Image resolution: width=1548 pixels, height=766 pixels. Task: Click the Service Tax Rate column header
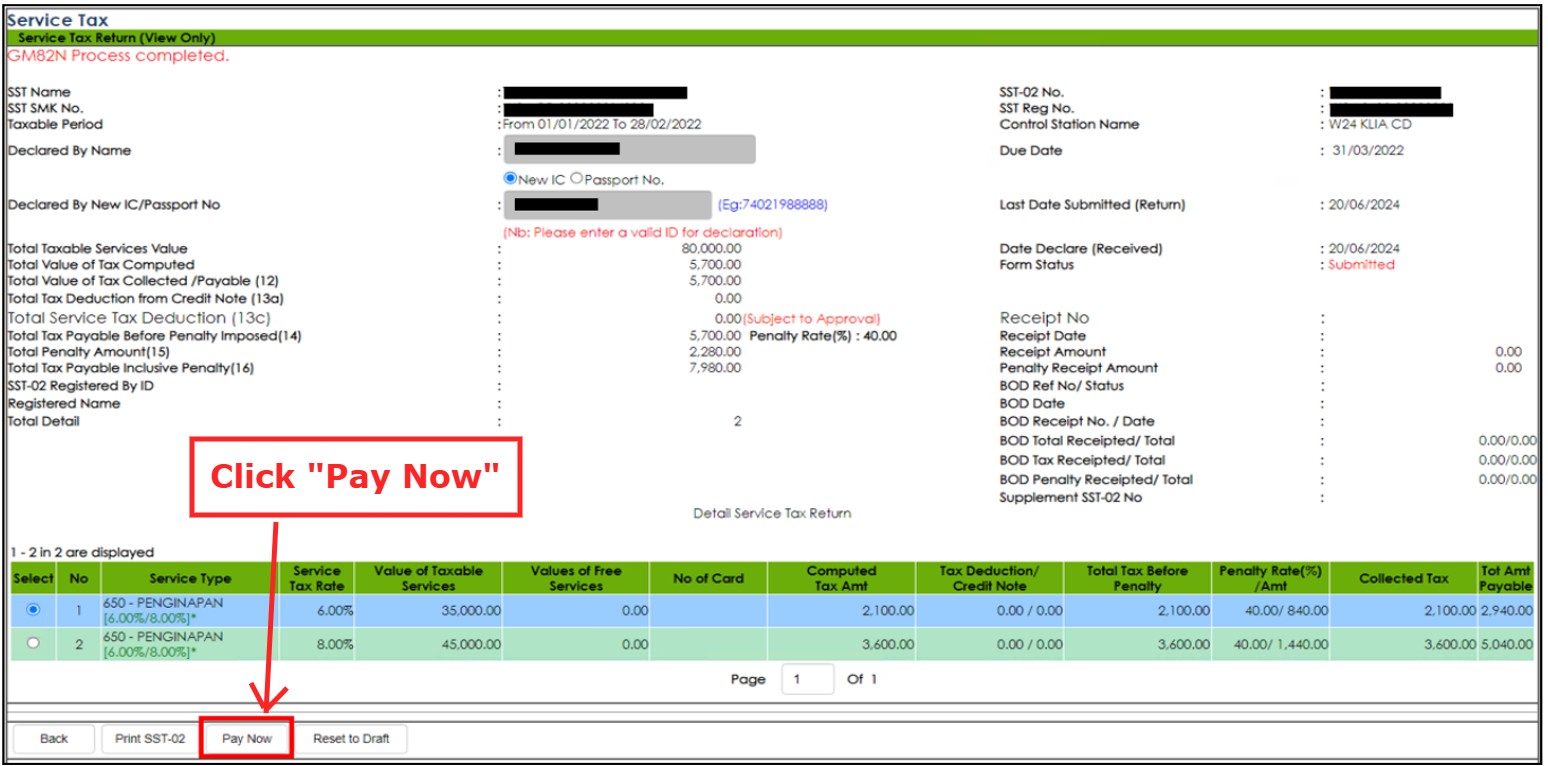click(x=316, y=578)
